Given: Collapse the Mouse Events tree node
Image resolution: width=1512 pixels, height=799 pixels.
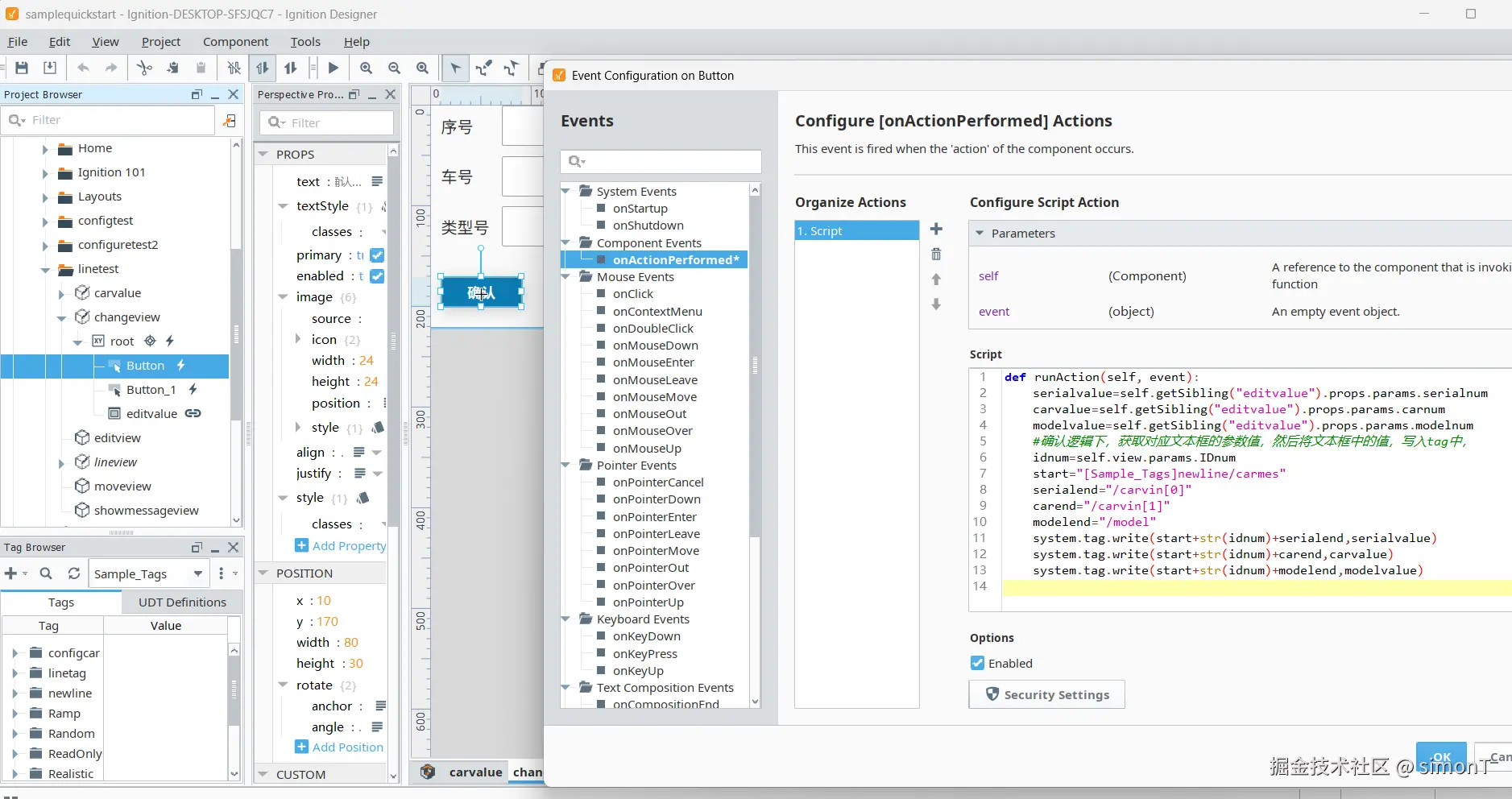Looking at the screenshot, I should pos(566,277).
